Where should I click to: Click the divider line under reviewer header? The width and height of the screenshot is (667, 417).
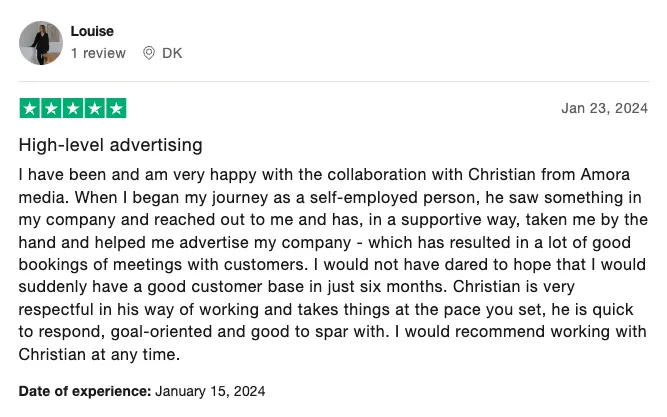334,81
